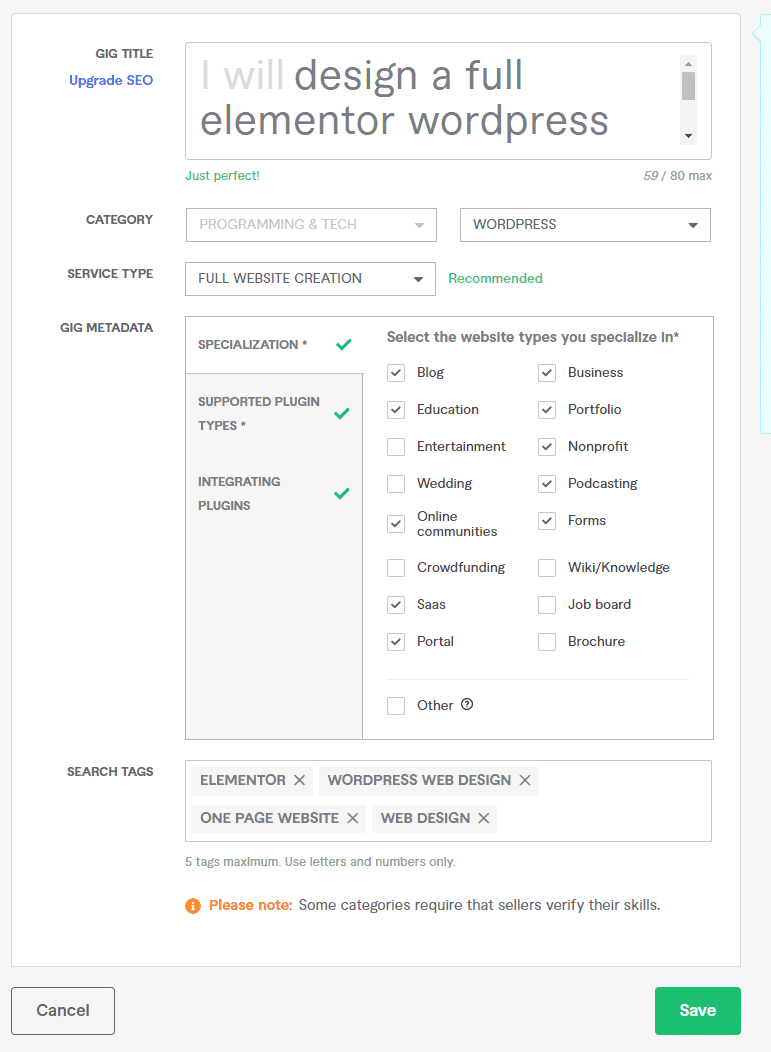Uncheck the Education checkbox
Viewport: 771px width, 1052px height.
tap(396, 410)
